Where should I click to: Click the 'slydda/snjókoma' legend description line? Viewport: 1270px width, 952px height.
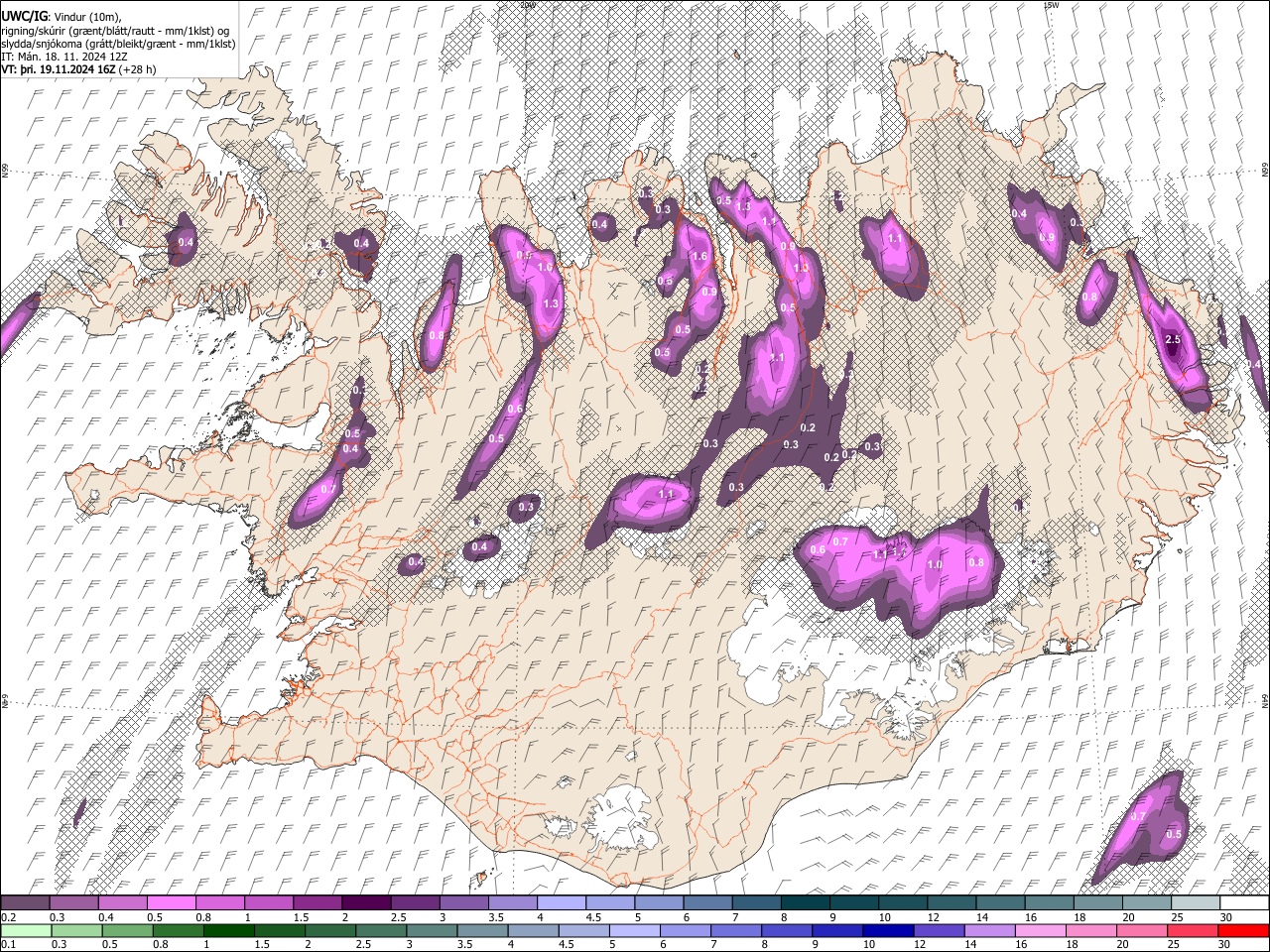pyautogui.click(x=118, y=44)
